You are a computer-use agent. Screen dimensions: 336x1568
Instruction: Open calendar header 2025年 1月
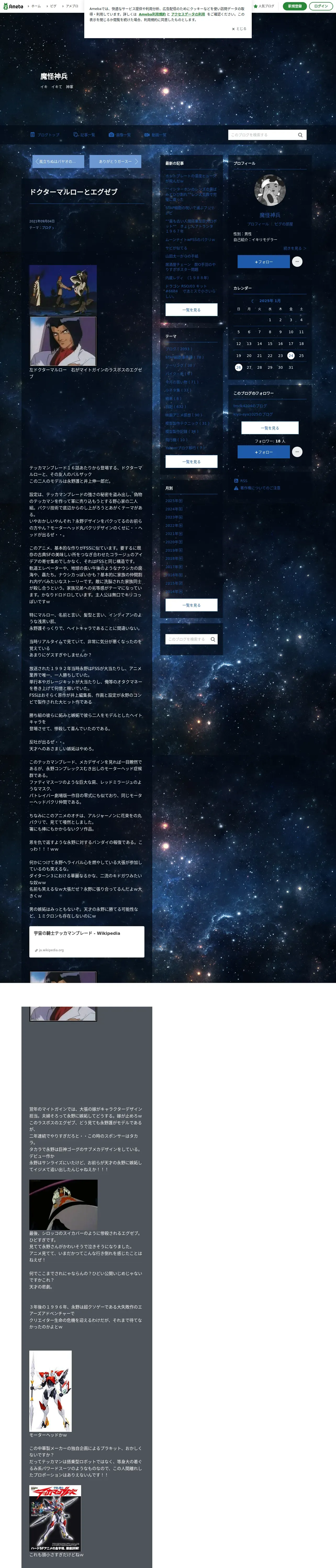coord(270,301)
